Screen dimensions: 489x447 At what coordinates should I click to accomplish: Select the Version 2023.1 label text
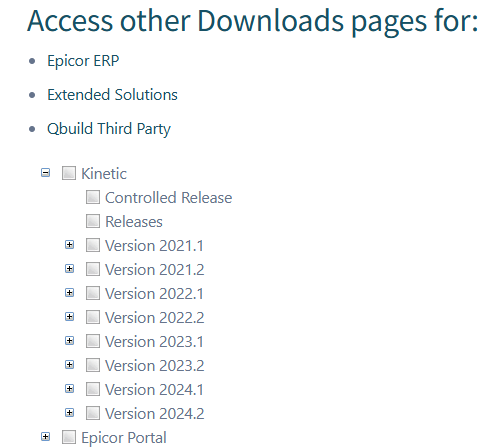(x=154, y=342)
